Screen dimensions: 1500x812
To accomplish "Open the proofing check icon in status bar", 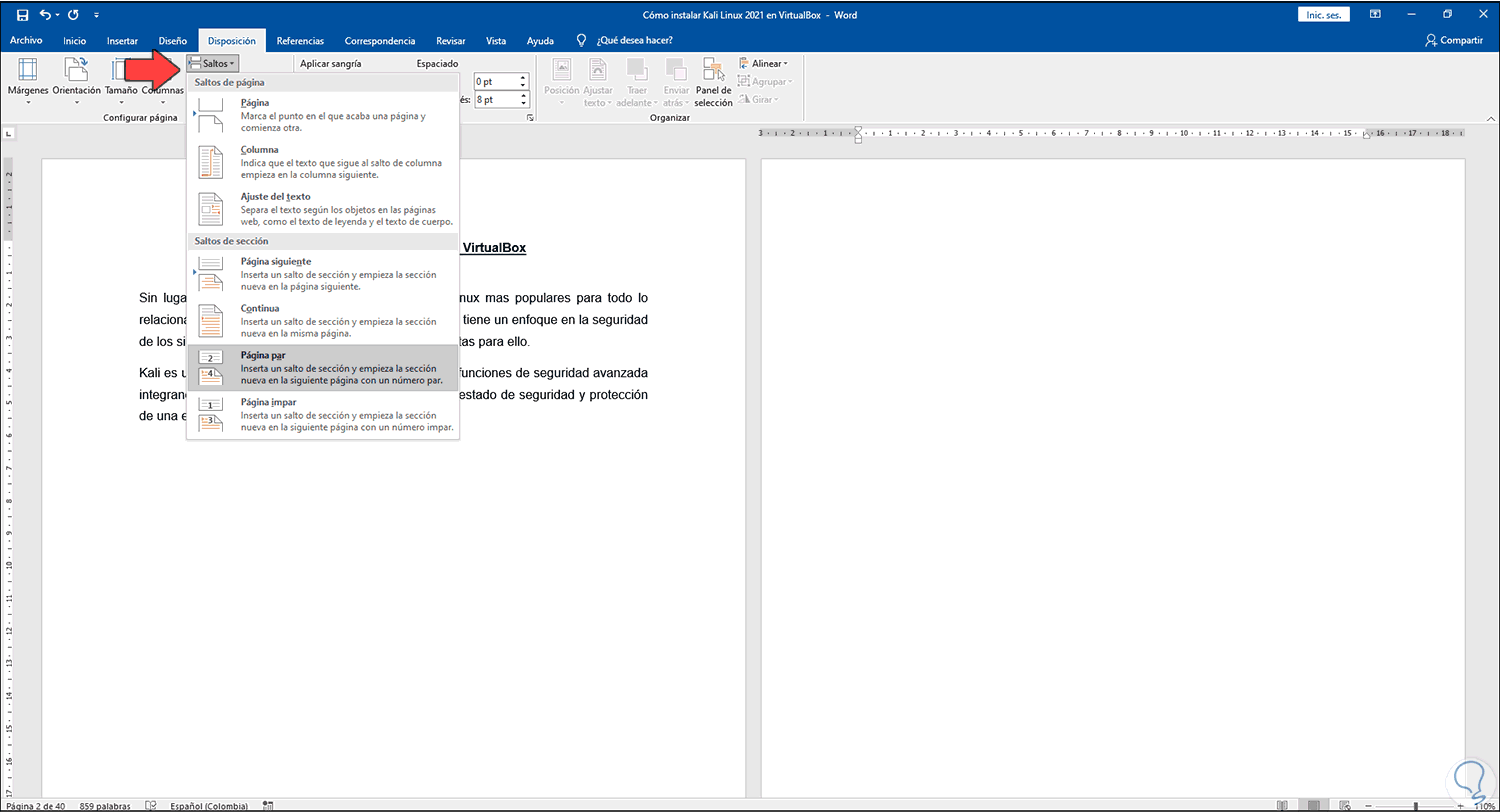I will tap(150, 803).
